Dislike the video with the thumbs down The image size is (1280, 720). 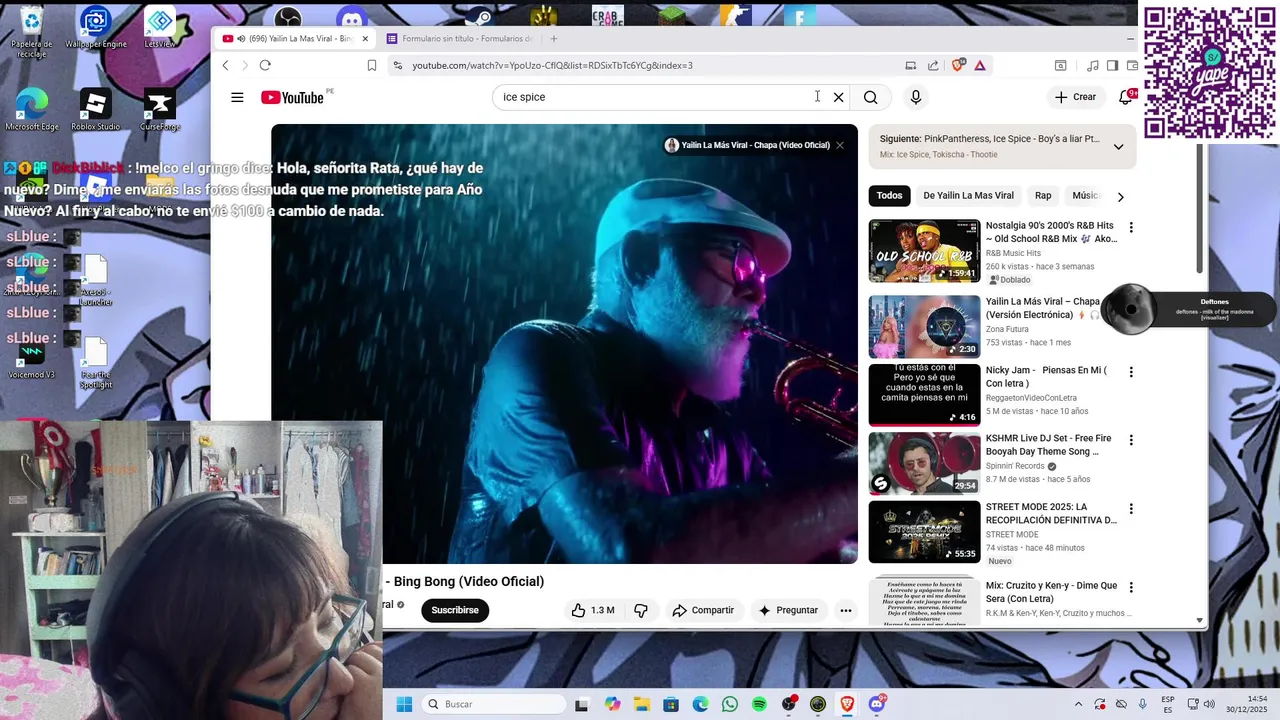click(642, 610)
